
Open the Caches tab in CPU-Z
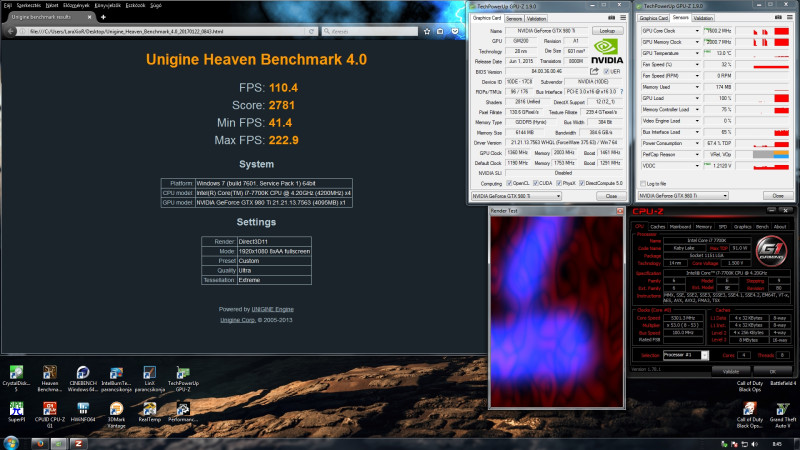[658, 227]
